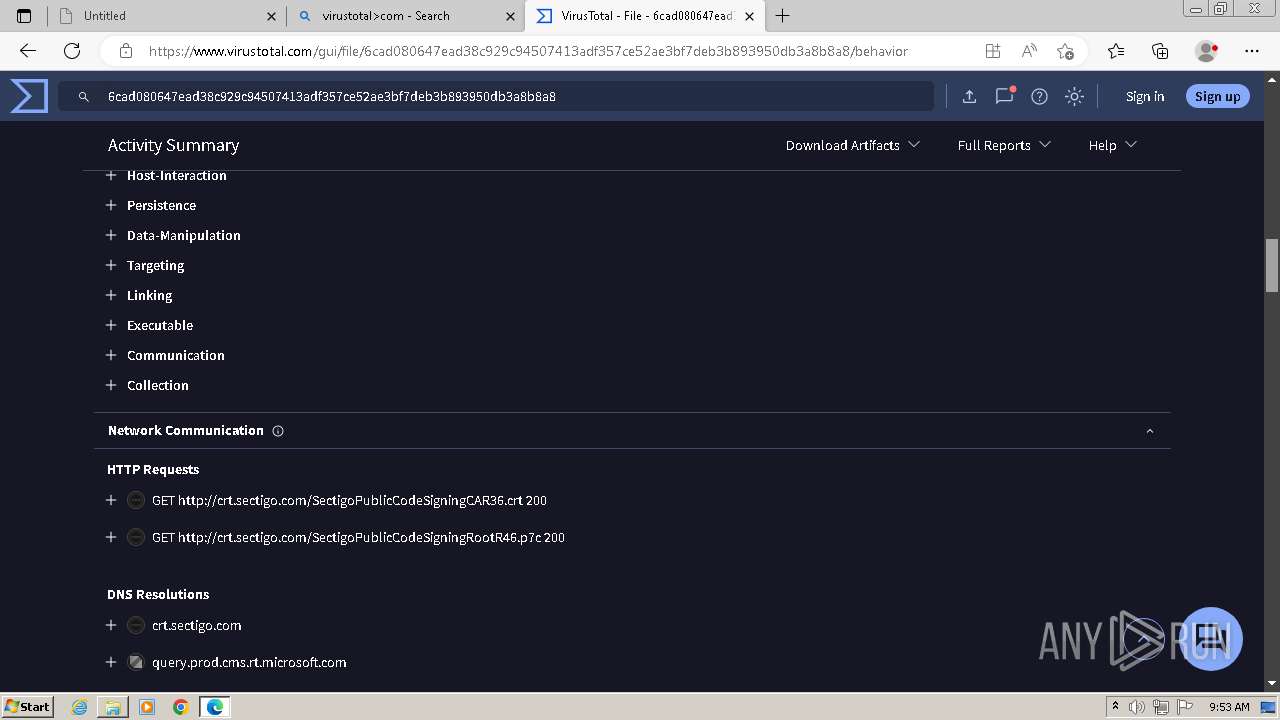Expand the Collection section
This screenshot has width=1280, height=720.
tap(111, 385)
